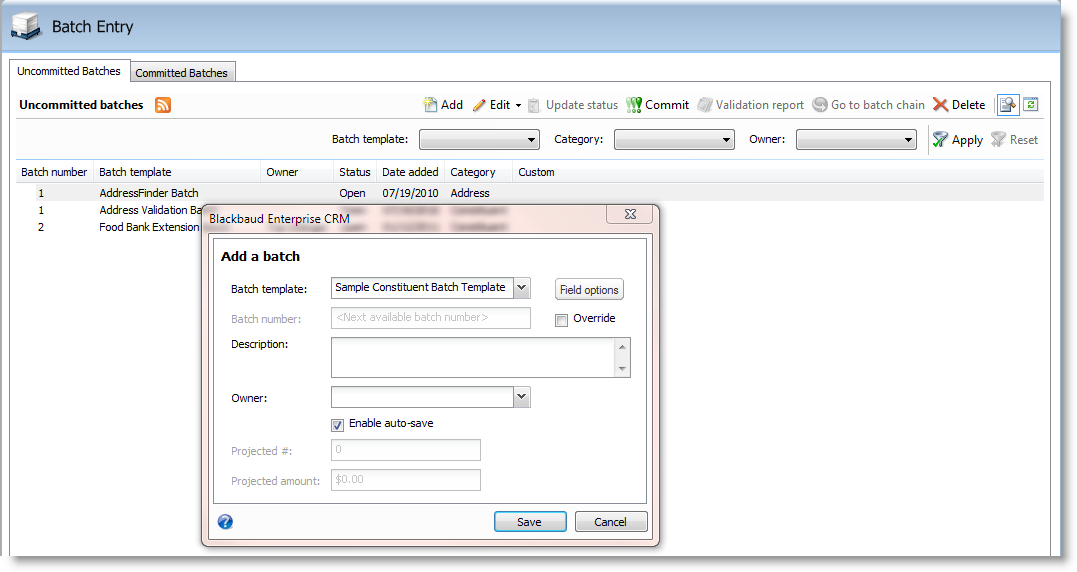Sort by Status column header
The image size is (1077, 572).
[x=354, y=172]
